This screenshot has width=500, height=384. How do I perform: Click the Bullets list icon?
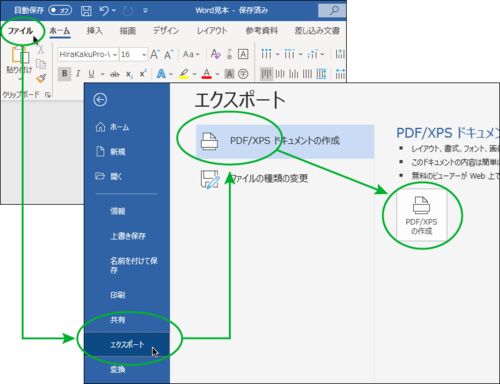click(x=266, y=54)
